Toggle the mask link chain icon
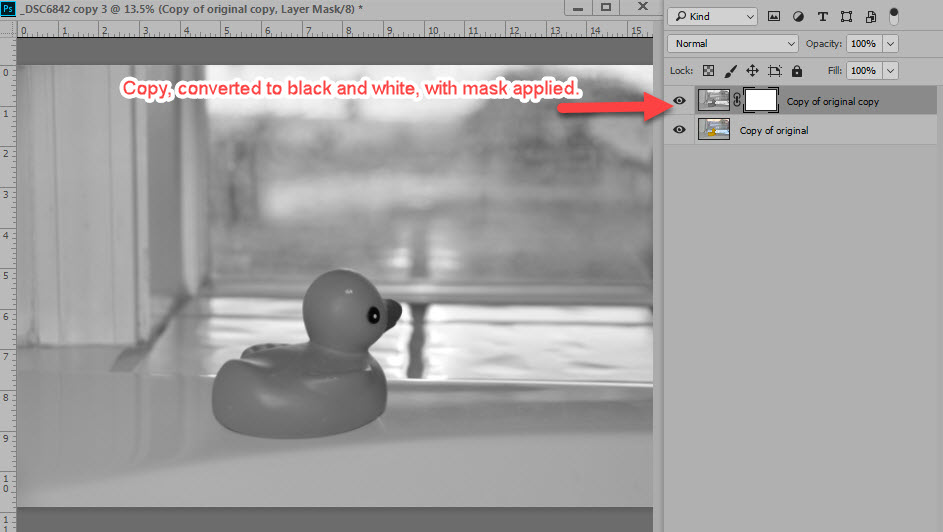943x532 pixels. click(737, 100)
